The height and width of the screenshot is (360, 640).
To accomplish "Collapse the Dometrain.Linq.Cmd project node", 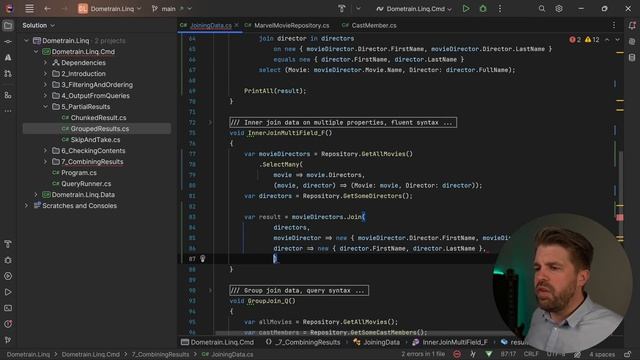I will pos(36,52).
